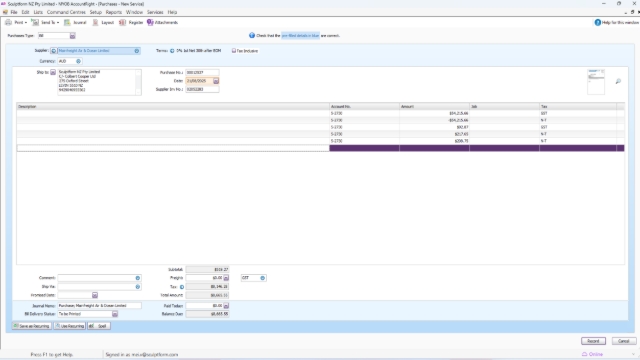Click the Cancel button
640x360 pixels.
pyautogui.click(x=624, y=341)
